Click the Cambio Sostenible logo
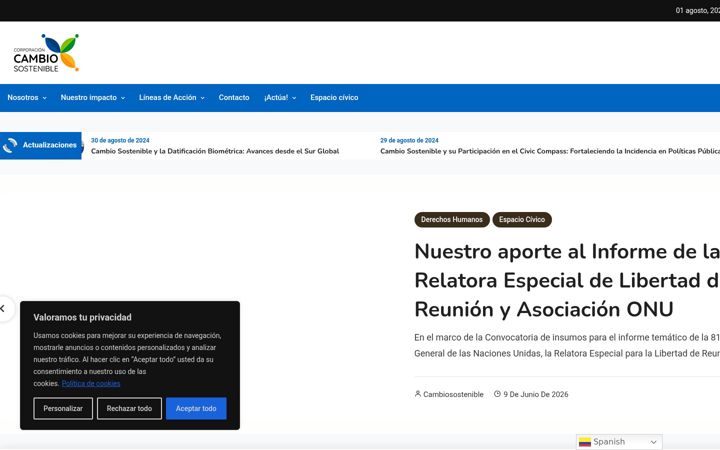The image size is (720, 450). point(46,53)
